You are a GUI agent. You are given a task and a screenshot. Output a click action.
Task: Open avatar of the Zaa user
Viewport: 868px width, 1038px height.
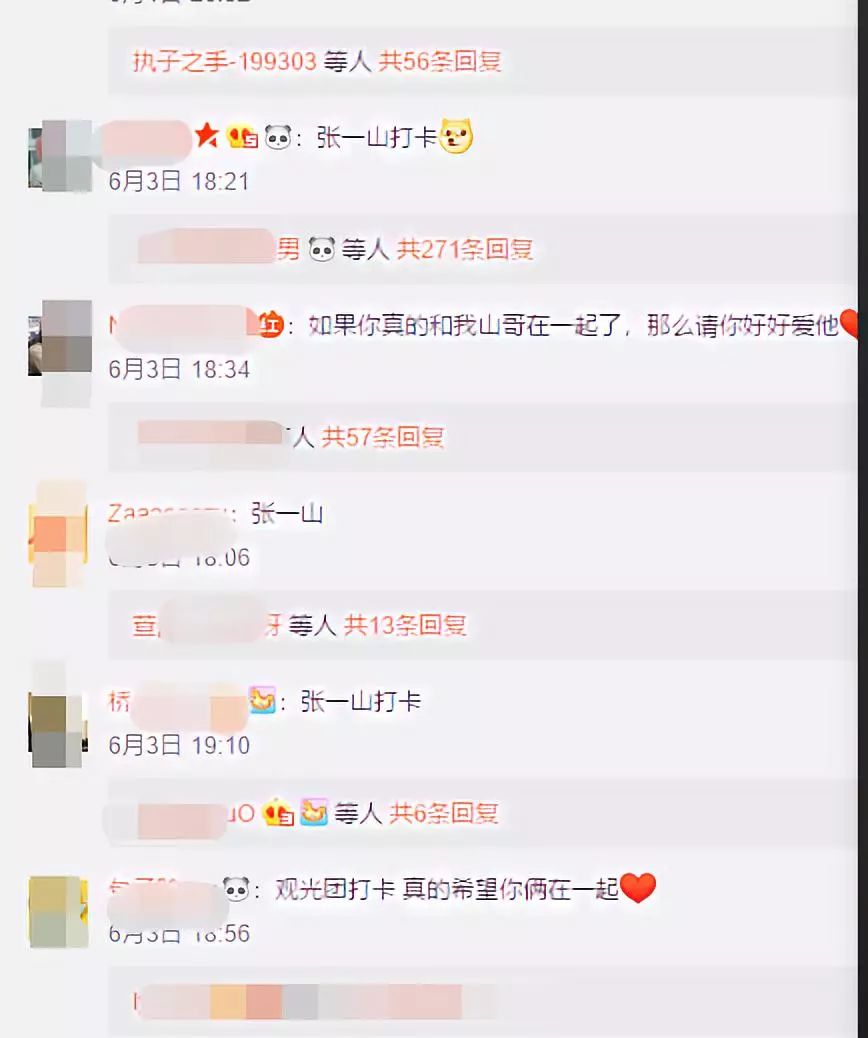pyautogui.click(x=58, y=535)
